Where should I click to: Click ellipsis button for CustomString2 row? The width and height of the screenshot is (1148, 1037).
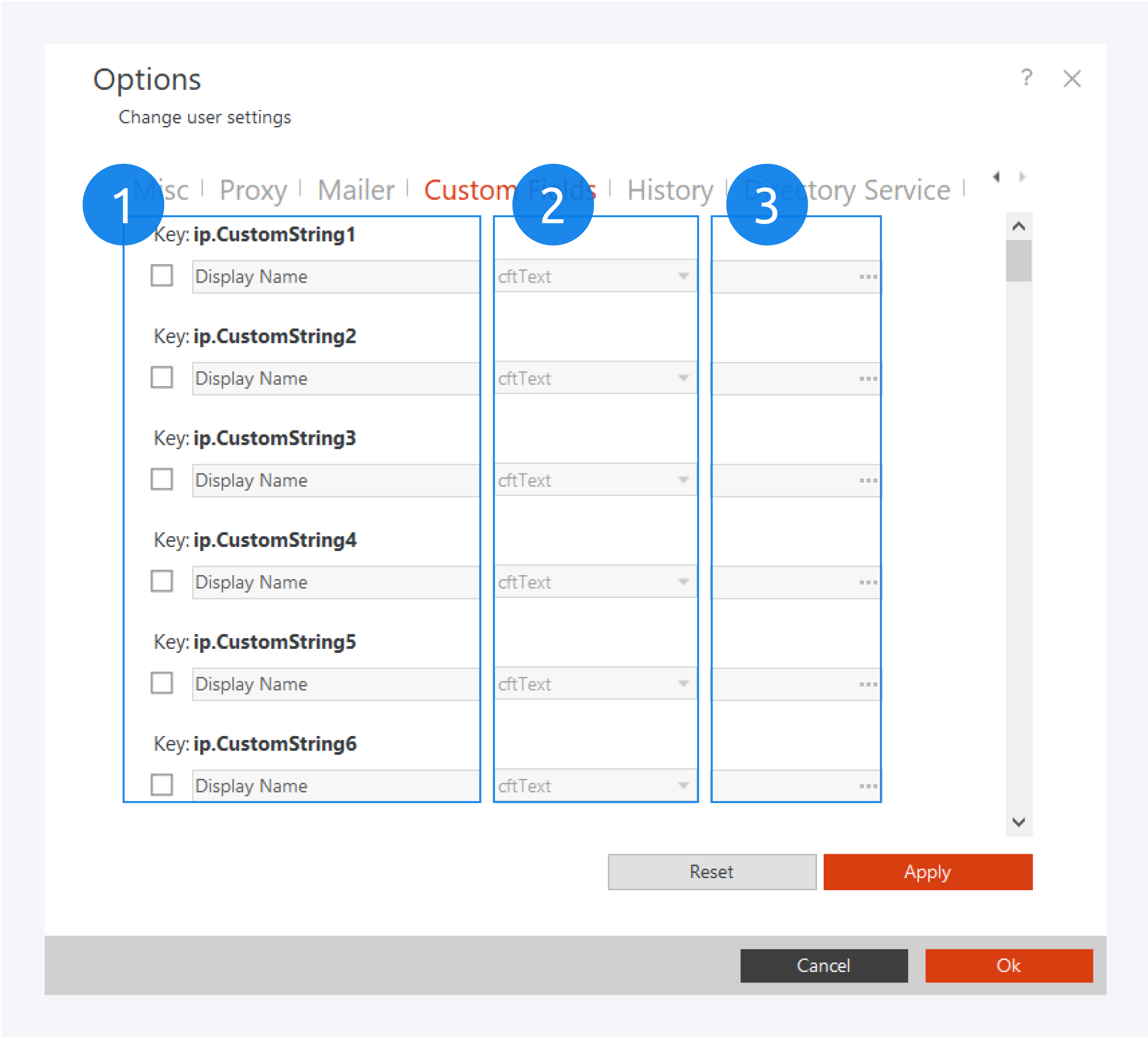(868, 379)
